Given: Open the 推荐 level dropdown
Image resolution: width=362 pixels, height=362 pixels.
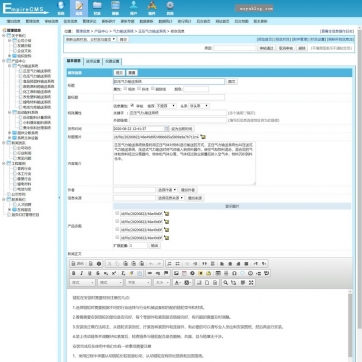Looking at the screenshot, I should tap(166, 106).
